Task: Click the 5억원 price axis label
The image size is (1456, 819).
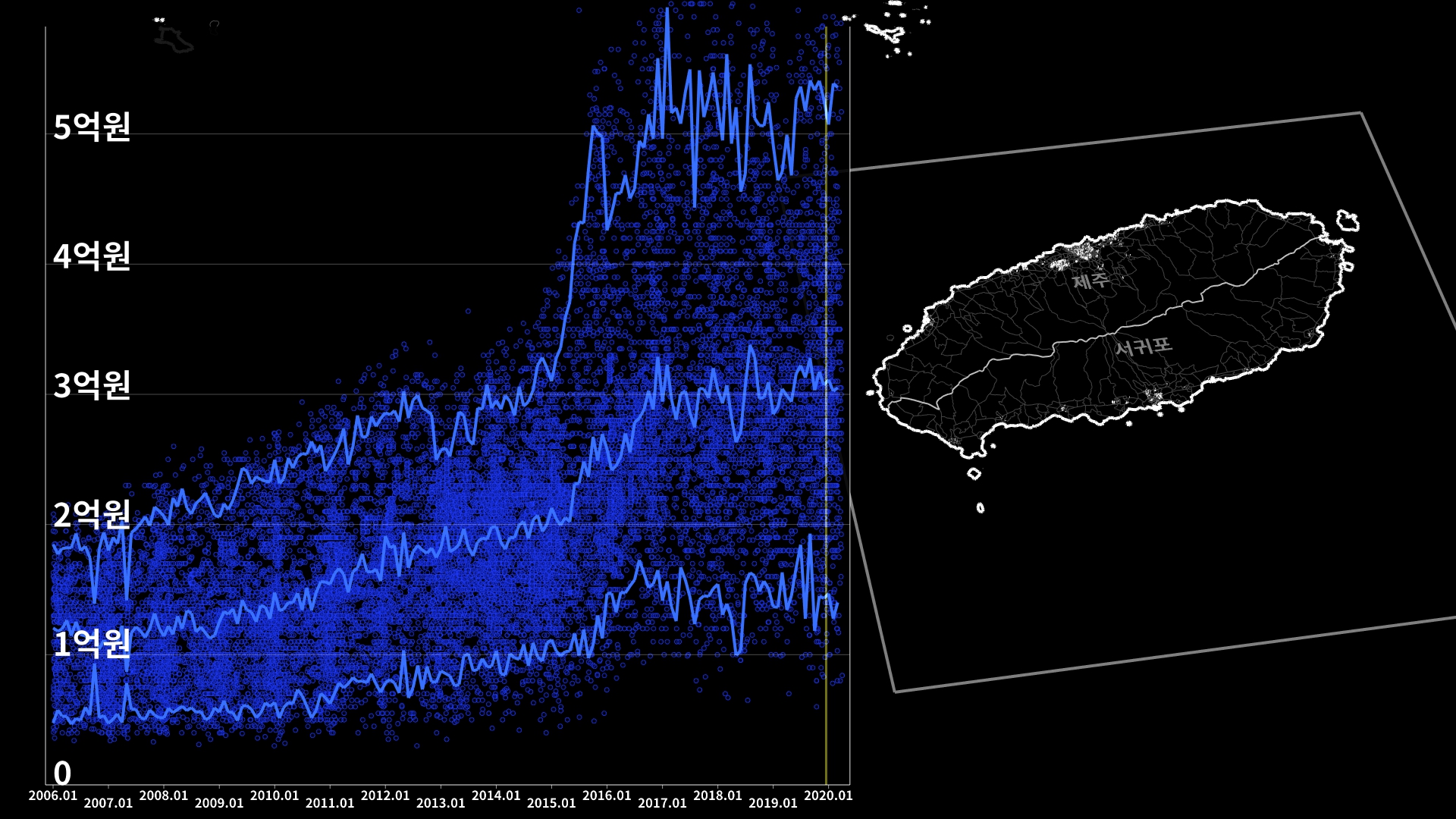Action: tap(92, 127)
